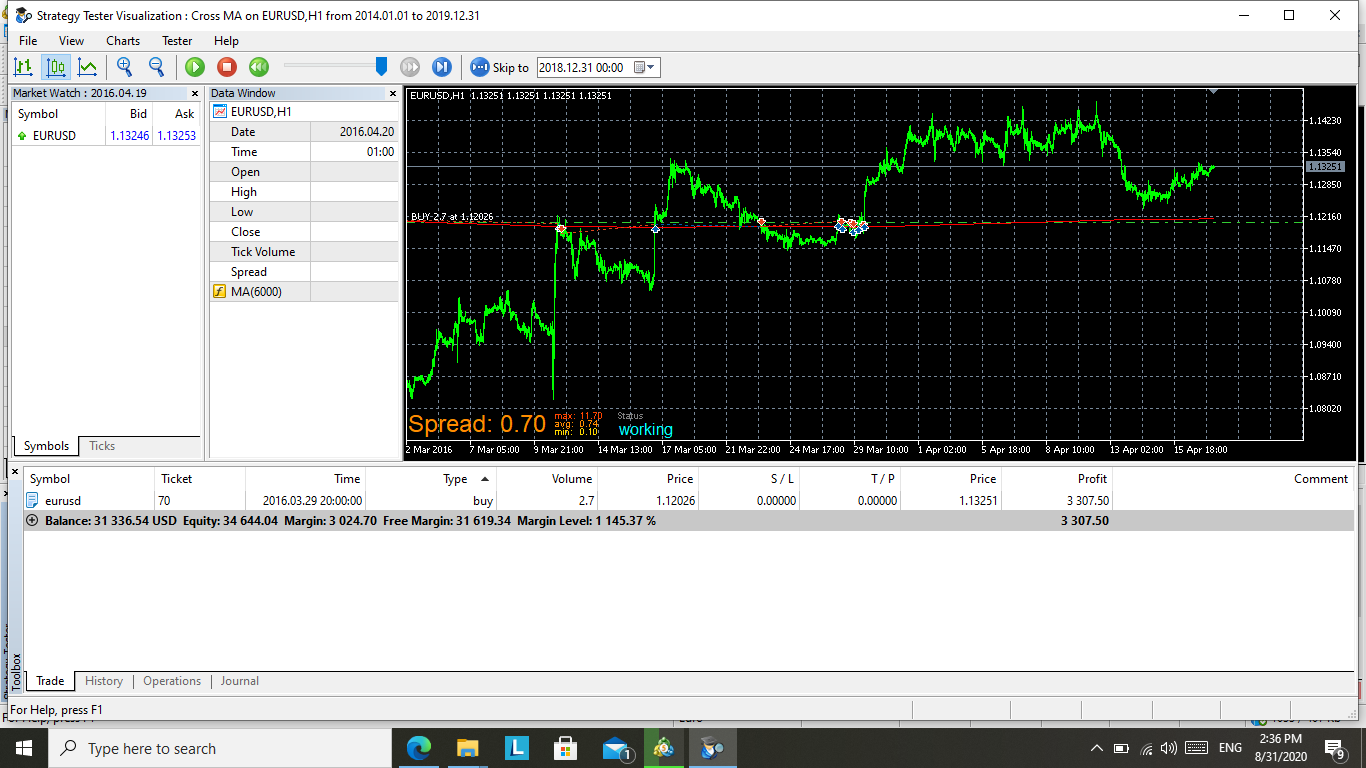Switch to the History tab
The image size is (1366, 768).
coord(104,681)
